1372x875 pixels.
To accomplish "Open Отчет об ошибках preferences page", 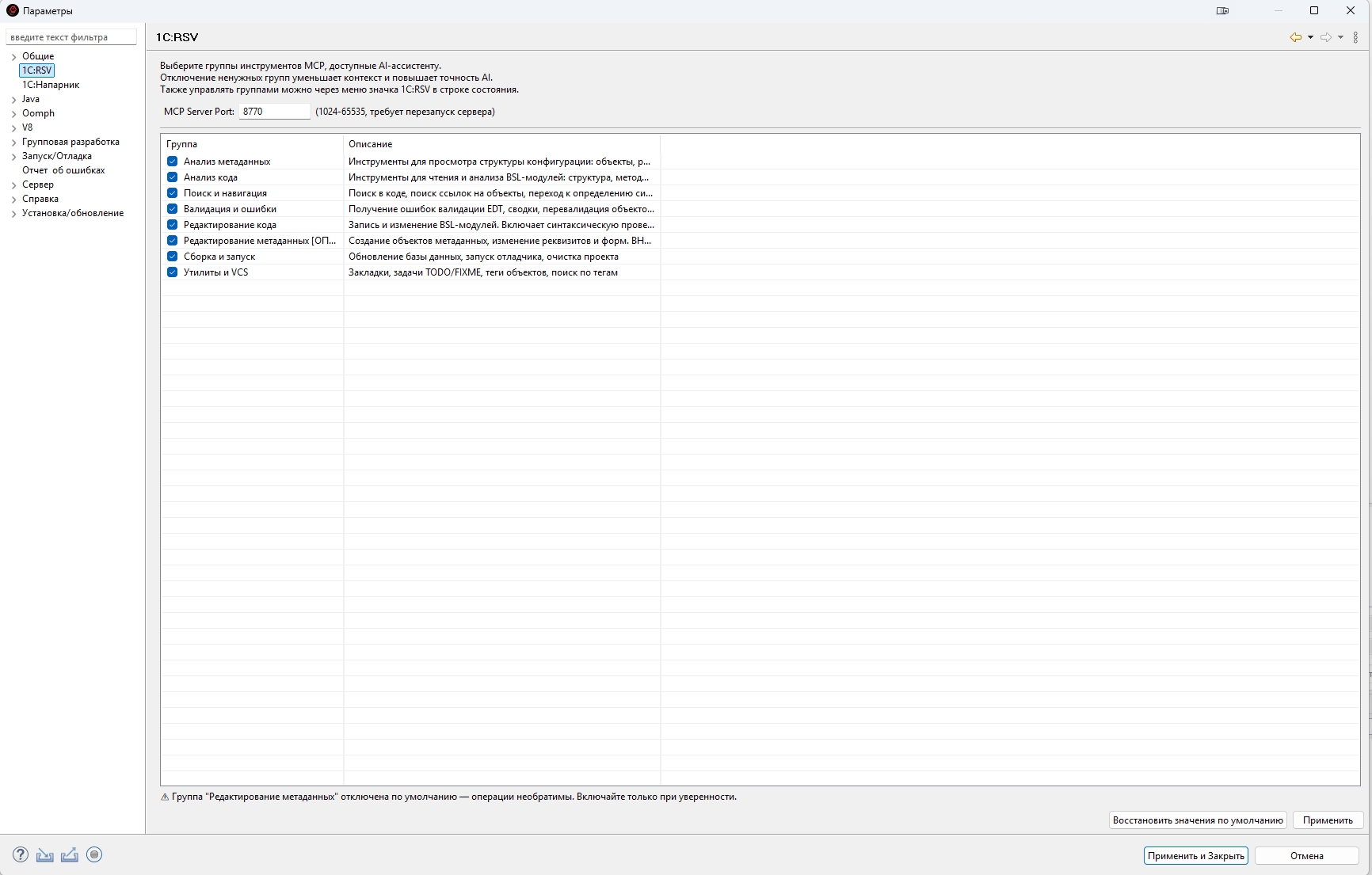I will point(63,170).
